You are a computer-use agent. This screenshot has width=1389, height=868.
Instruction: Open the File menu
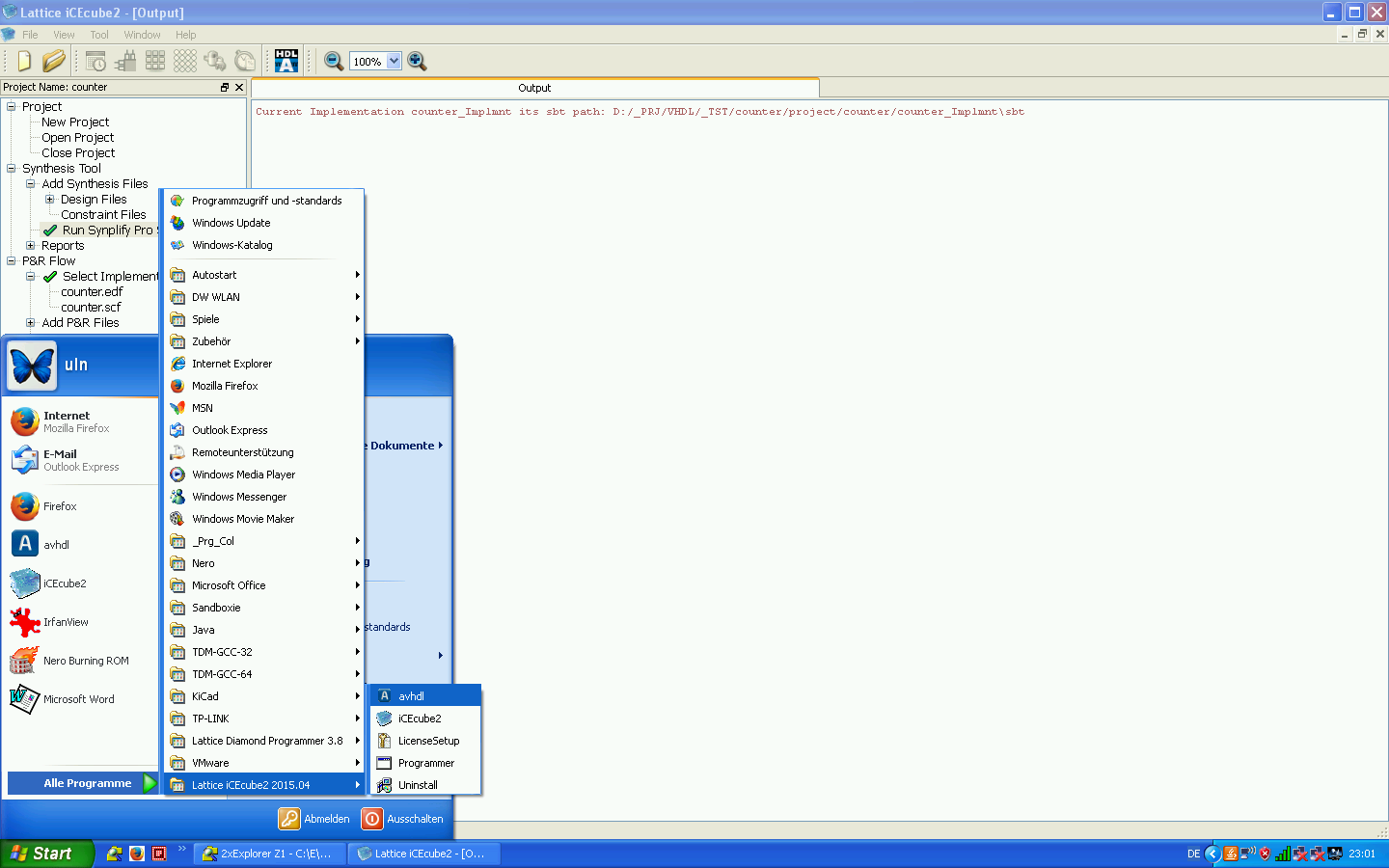30,35
